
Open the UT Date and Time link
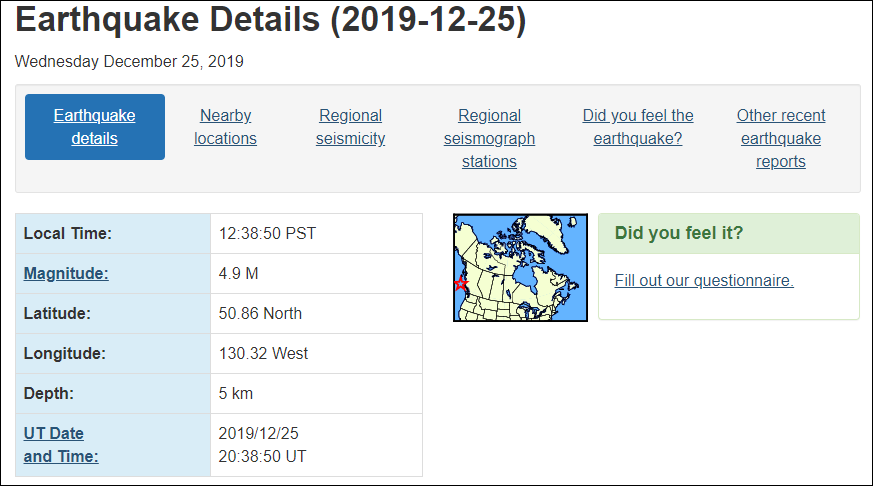tap(61, 445)
